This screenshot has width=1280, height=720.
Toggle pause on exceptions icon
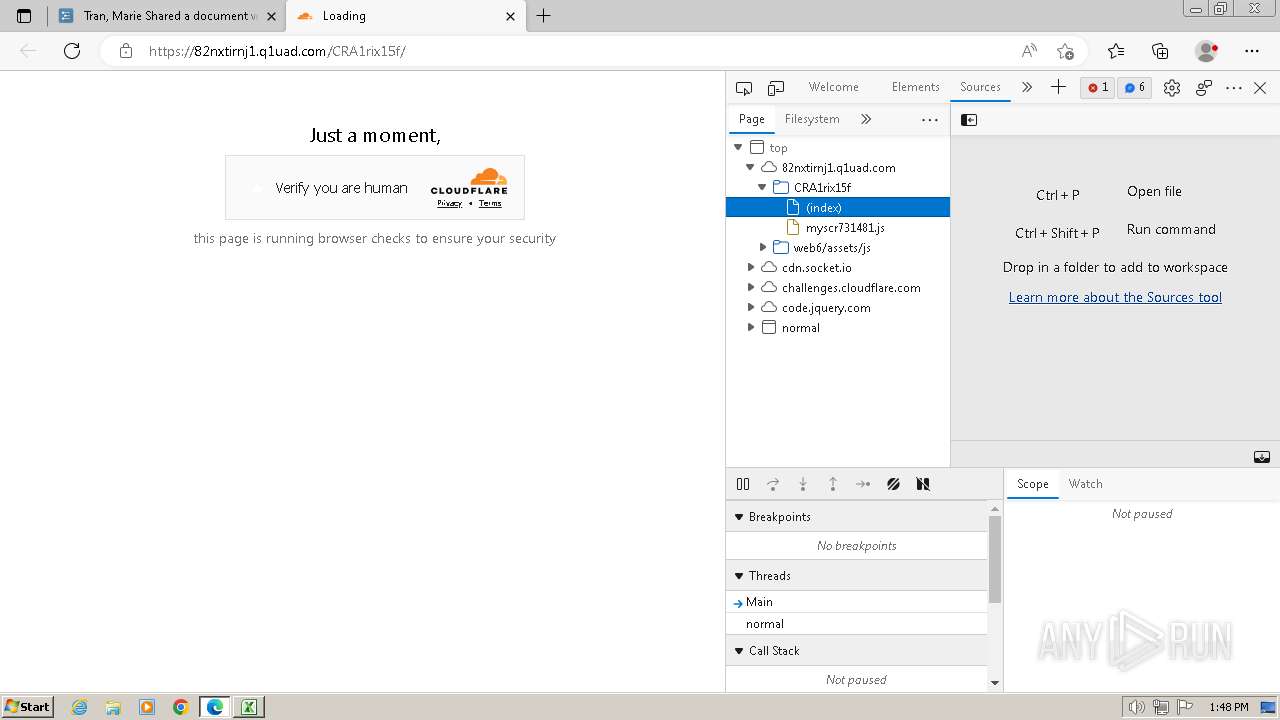(x=923, y=484)
